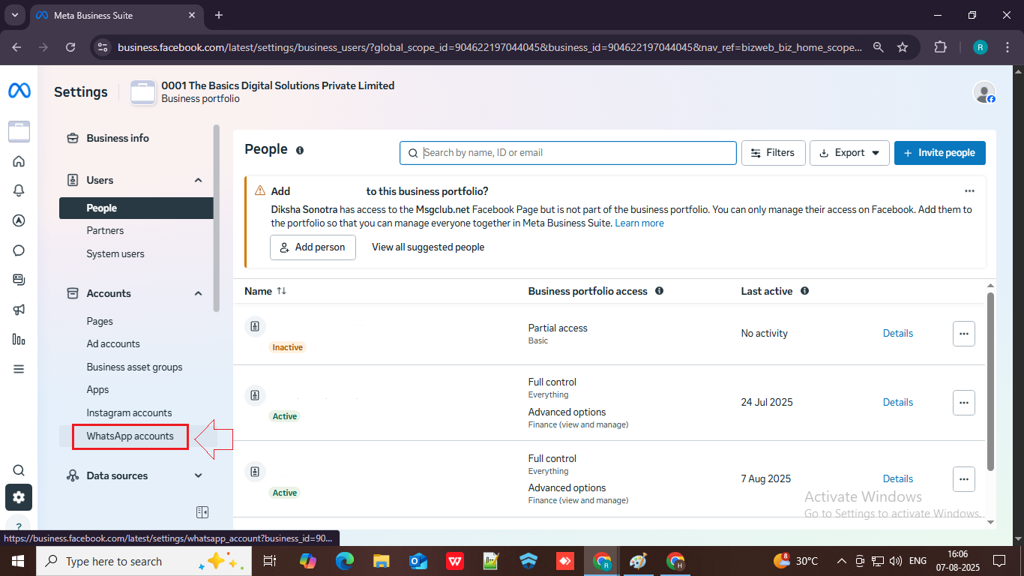
Task: Click the People info icon
Action: click(300, 150)
